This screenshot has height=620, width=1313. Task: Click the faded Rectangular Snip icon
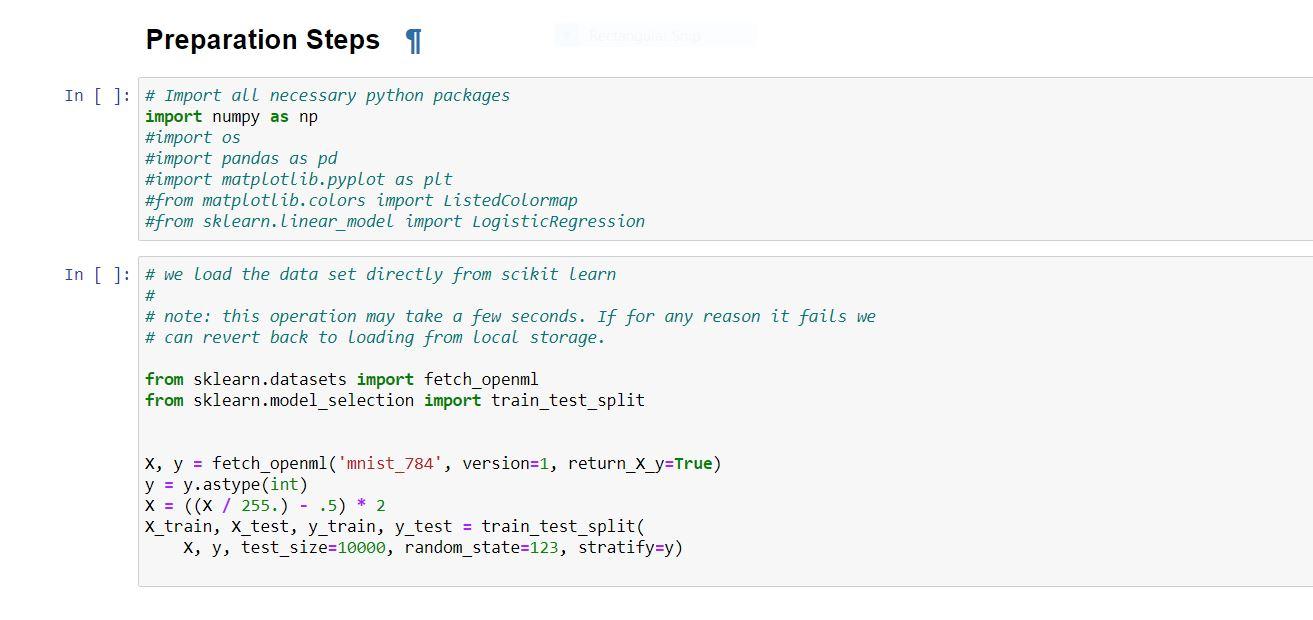pos(568,34)
